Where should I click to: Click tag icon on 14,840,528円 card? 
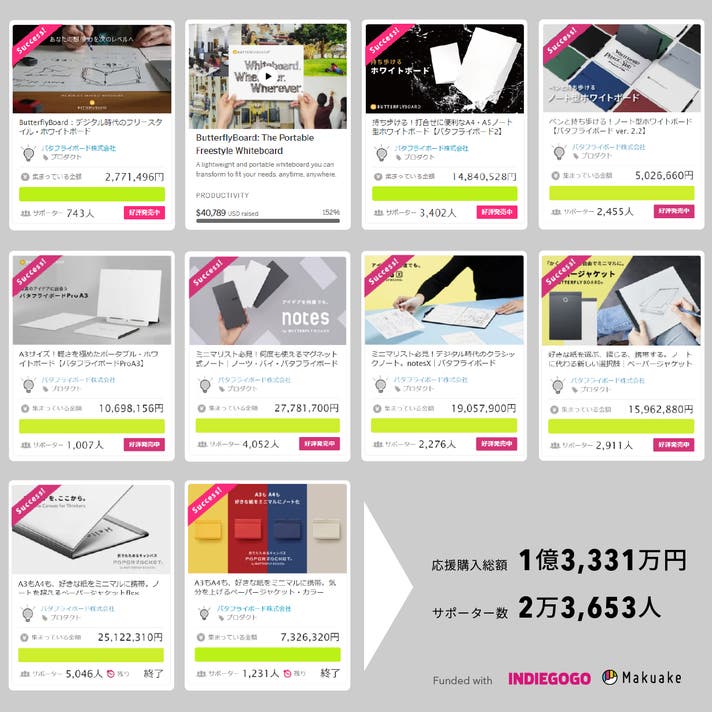398,158
